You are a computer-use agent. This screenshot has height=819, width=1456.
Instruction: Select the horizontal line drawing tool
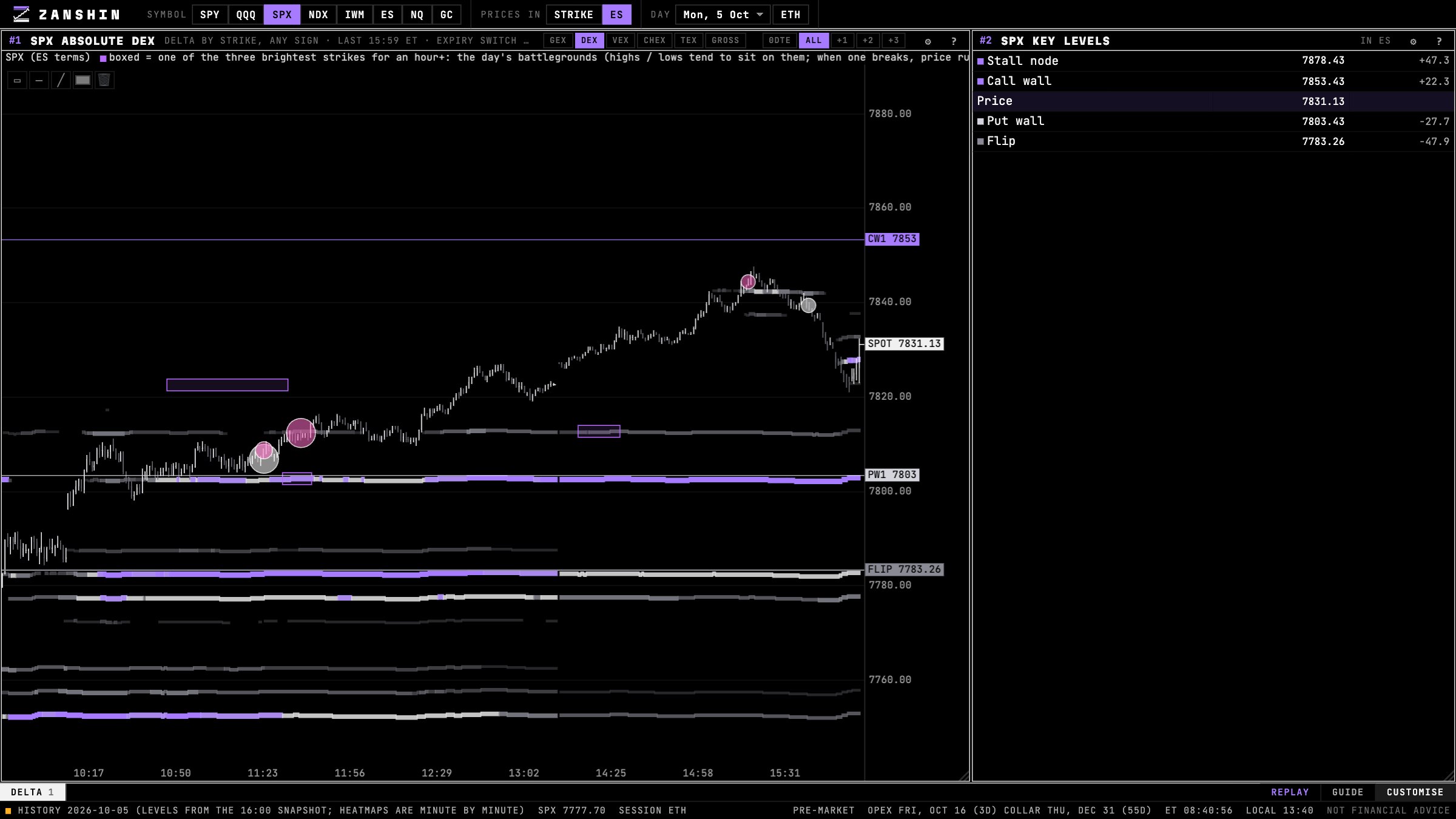coord(39,80)
